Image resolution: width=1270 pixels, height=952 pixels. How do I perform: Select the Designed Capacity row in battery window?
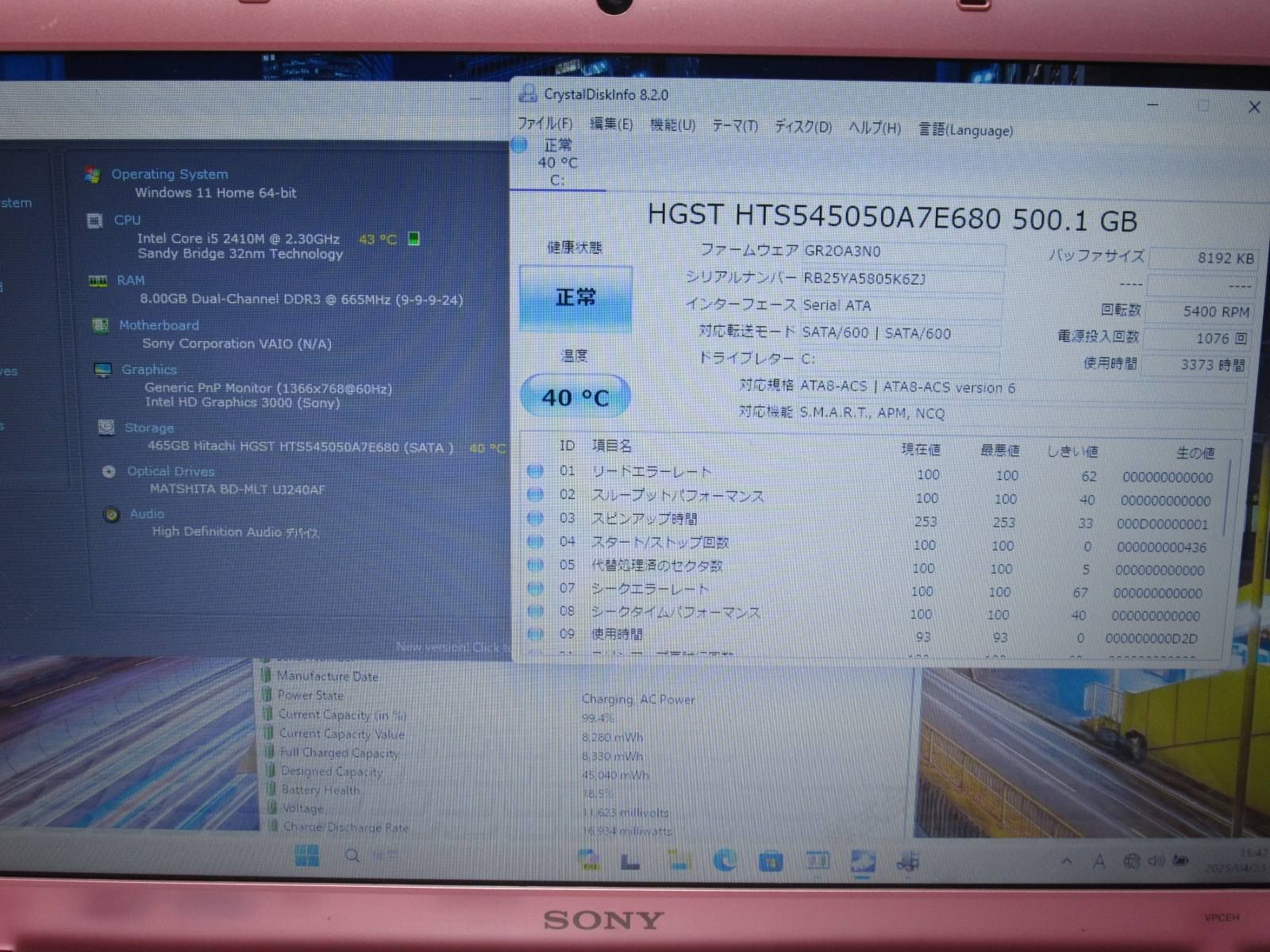(x=331, y=771)
